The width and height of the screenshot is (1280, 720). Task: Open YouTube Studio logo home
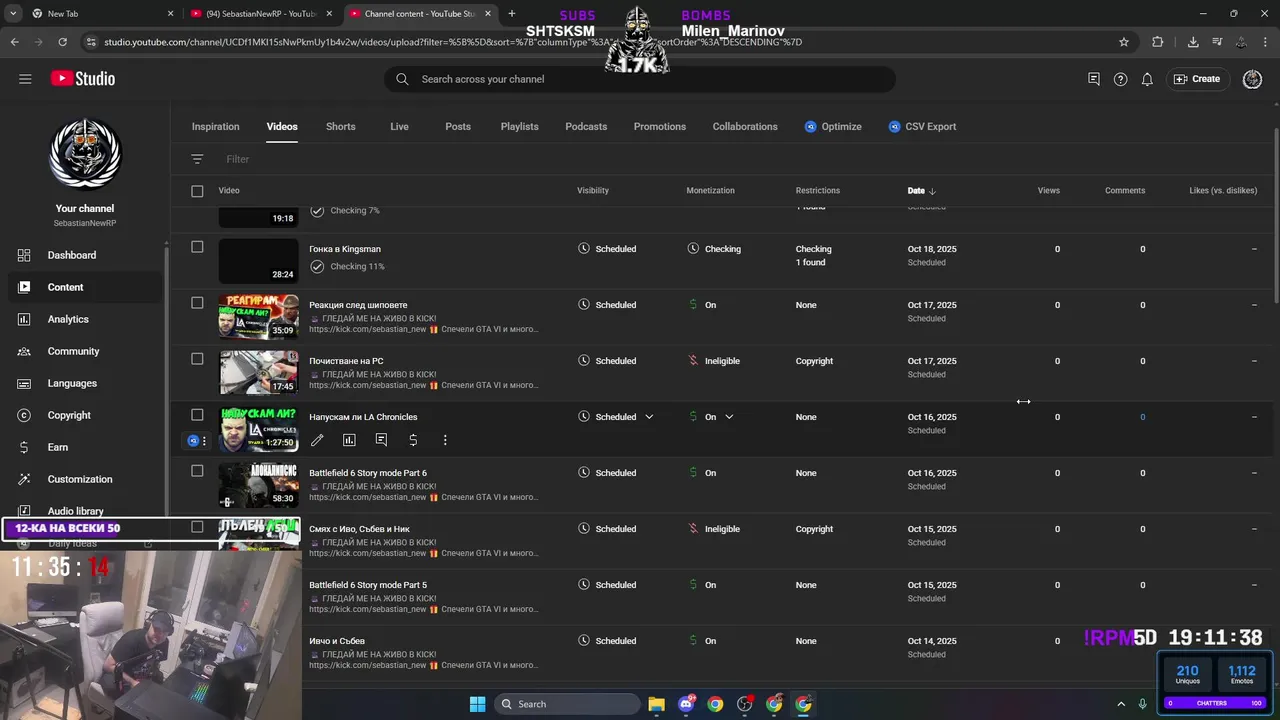pos(82,79)
